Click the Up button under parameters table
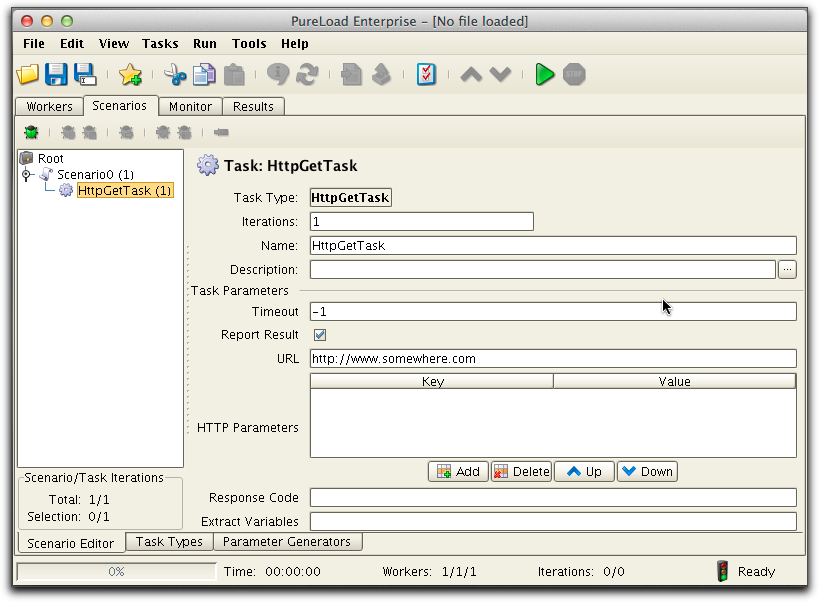 584,471
